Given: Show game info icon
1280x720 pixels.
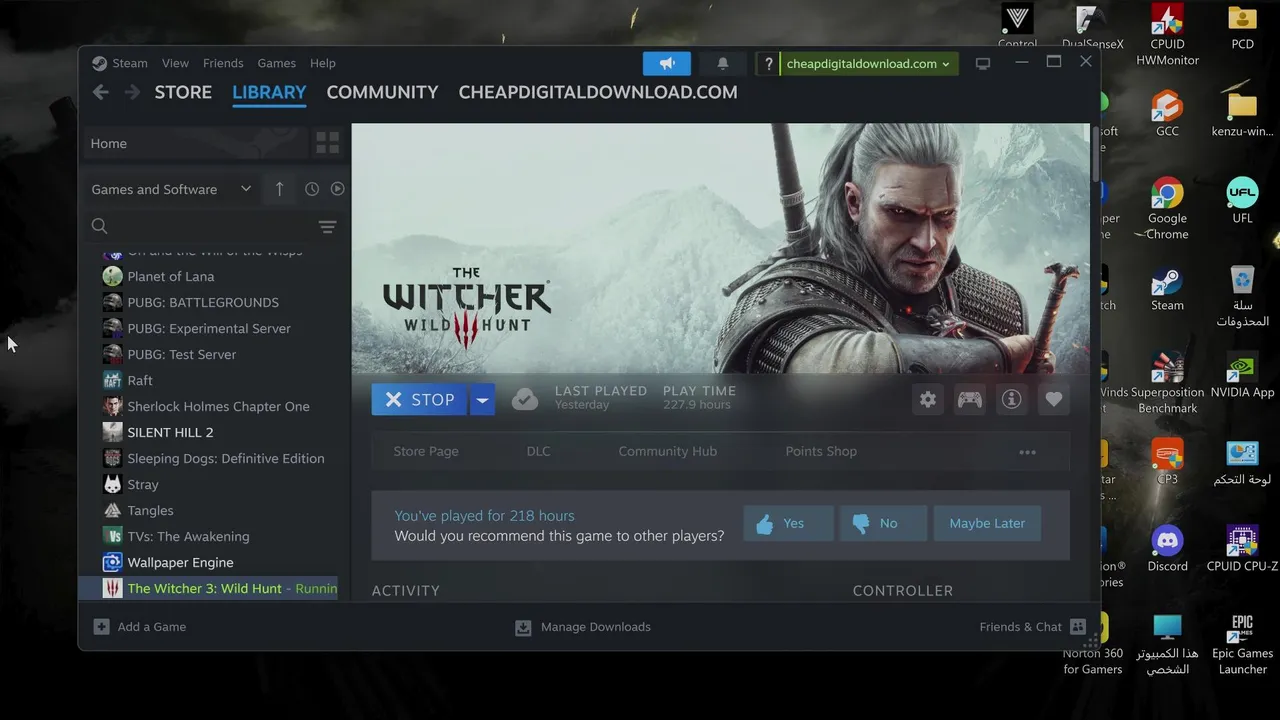Looking at the screenshot, I should [1012, 399].
